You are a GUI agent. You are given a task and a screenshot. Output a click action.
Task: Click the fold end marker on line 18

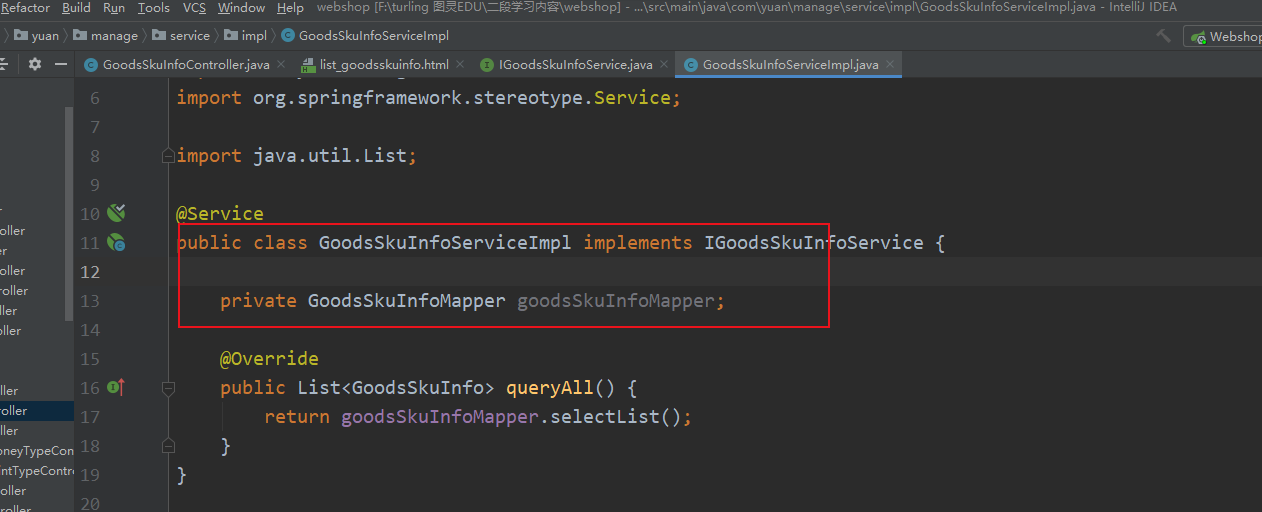pos(168,445)
